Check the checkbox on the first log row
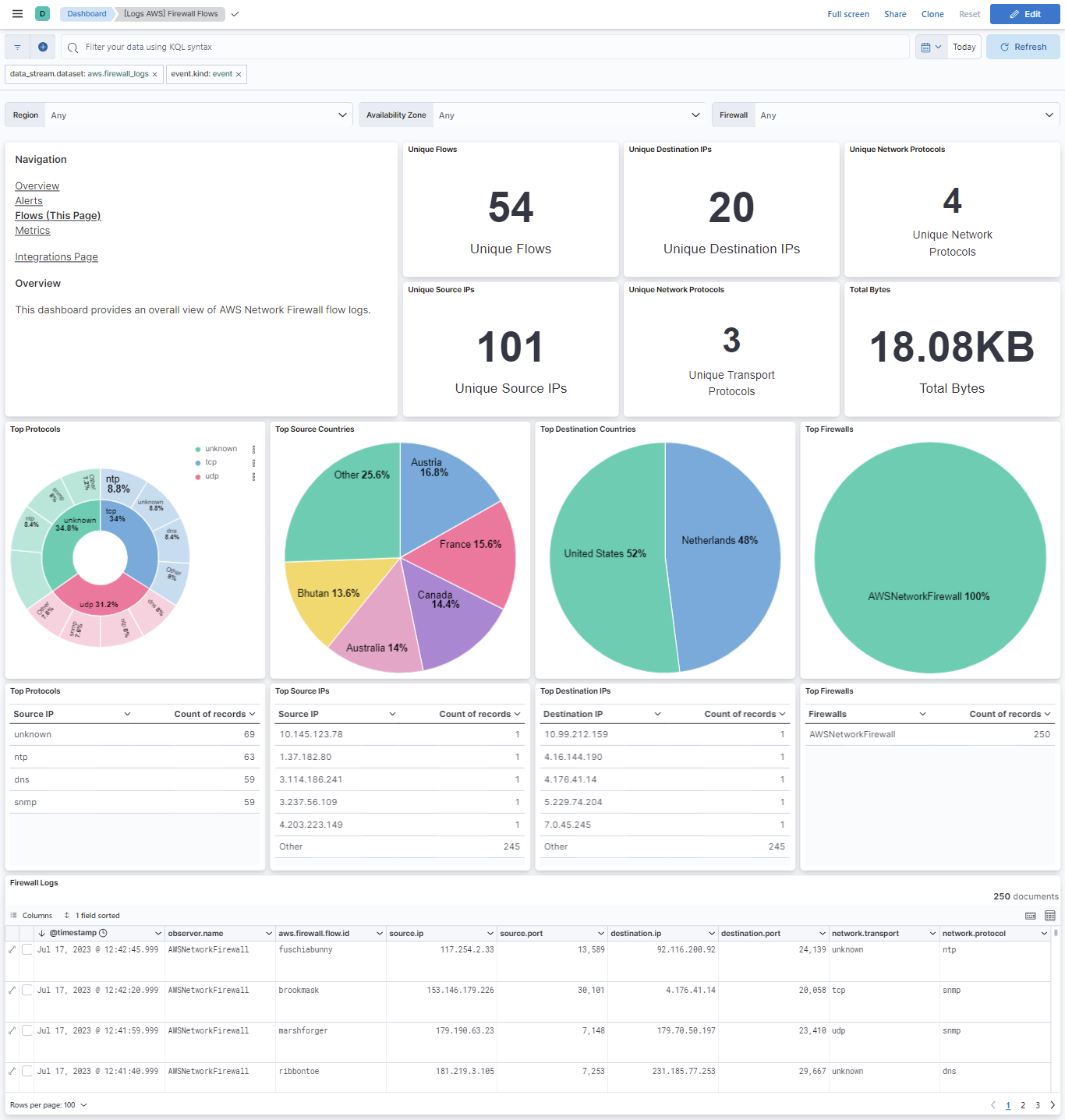 click(x=27, y=949)
